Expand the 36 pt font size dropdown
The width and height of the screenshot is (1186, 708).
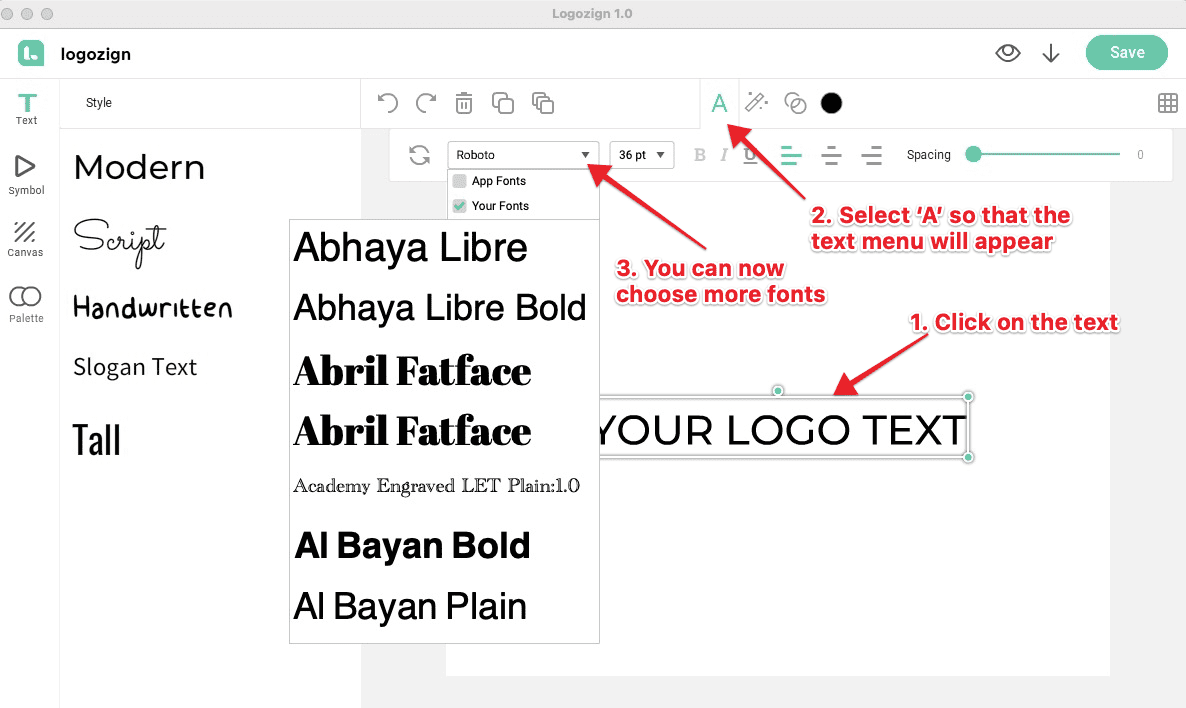coord(641,155)
